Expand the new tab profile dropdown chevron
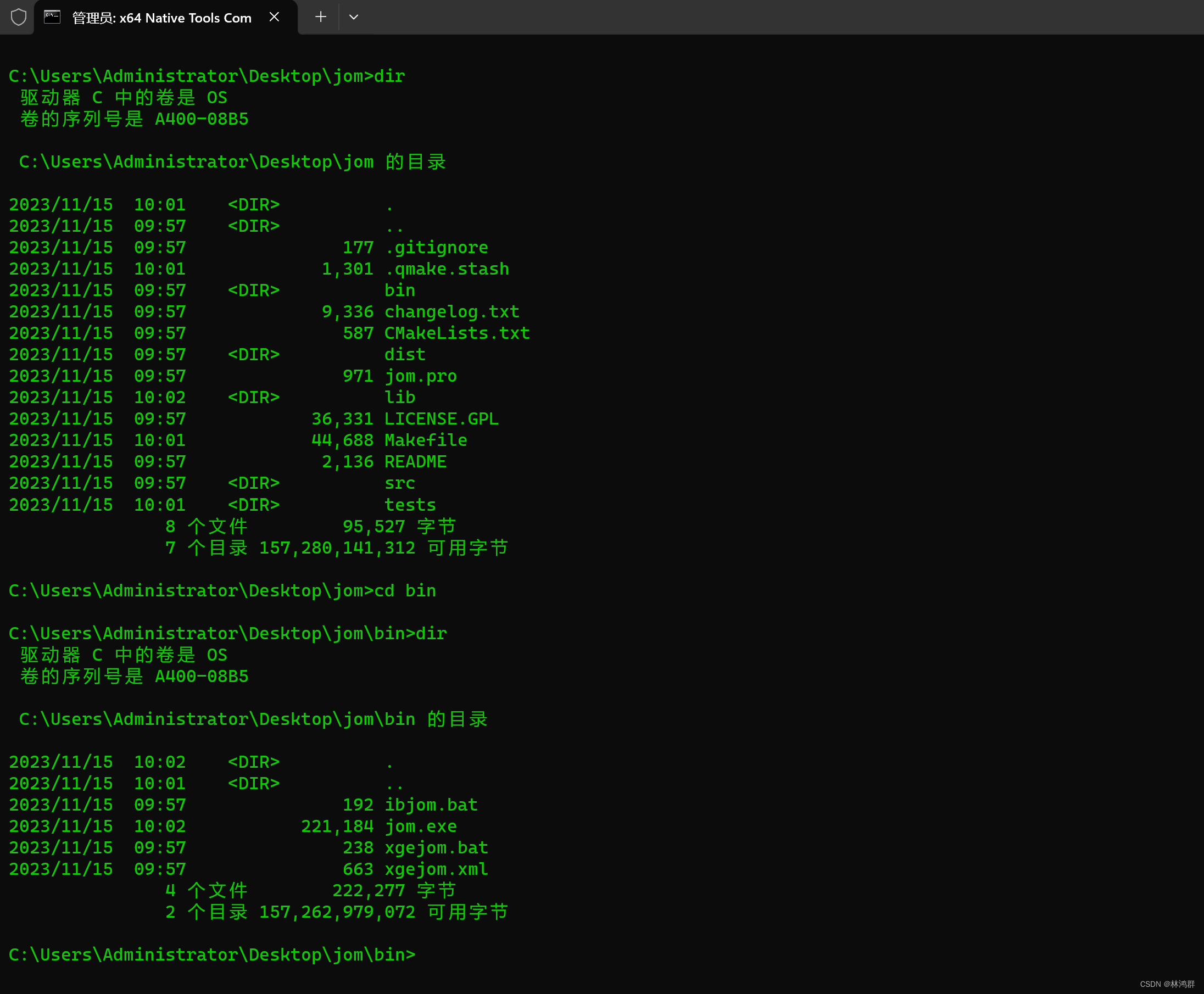1204x994 pixels. 353,17
